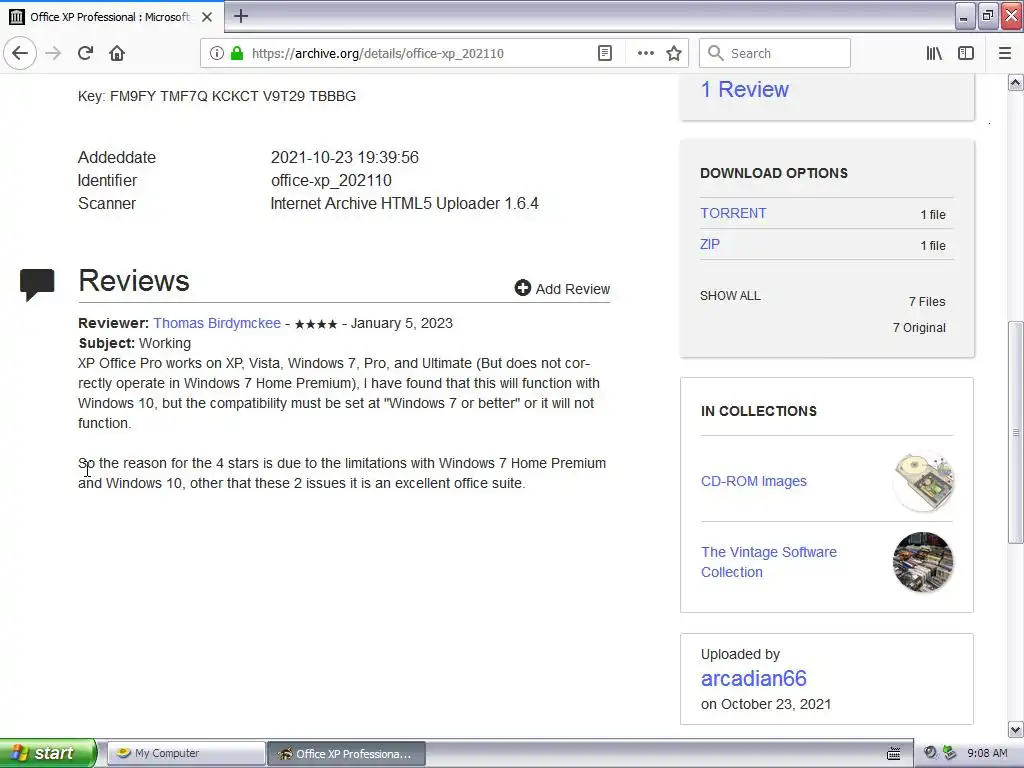Click the CD-ROM Images thumbnail
Image resolution: width=1024 pixels, height=768 pixels.
click(923, 481)
